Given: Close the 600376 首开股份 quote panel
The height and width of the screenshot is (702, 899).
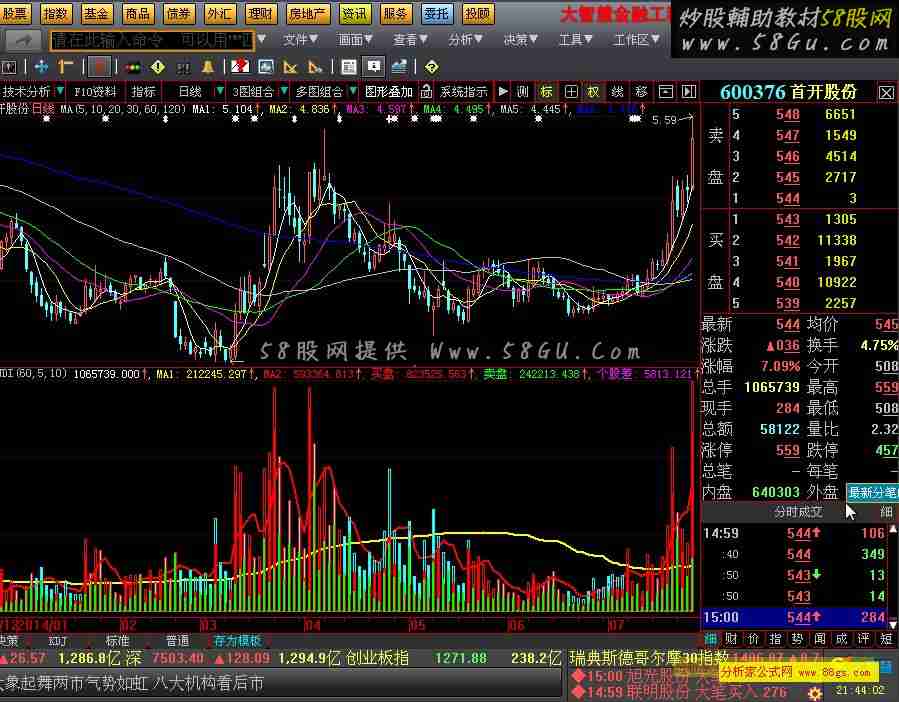Looking at the screenshot, I should point(886,92).
